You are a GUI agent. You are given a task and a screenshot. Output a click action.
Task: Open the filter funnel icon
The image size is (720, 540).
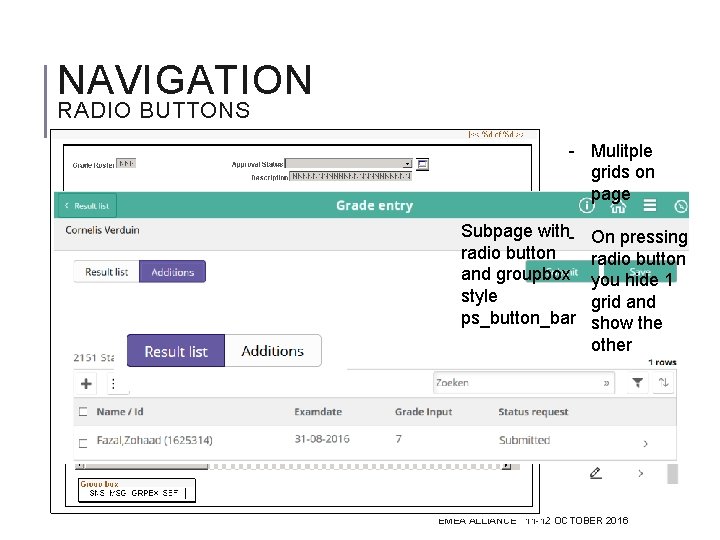pyautogui.click(x=637, y=382)
